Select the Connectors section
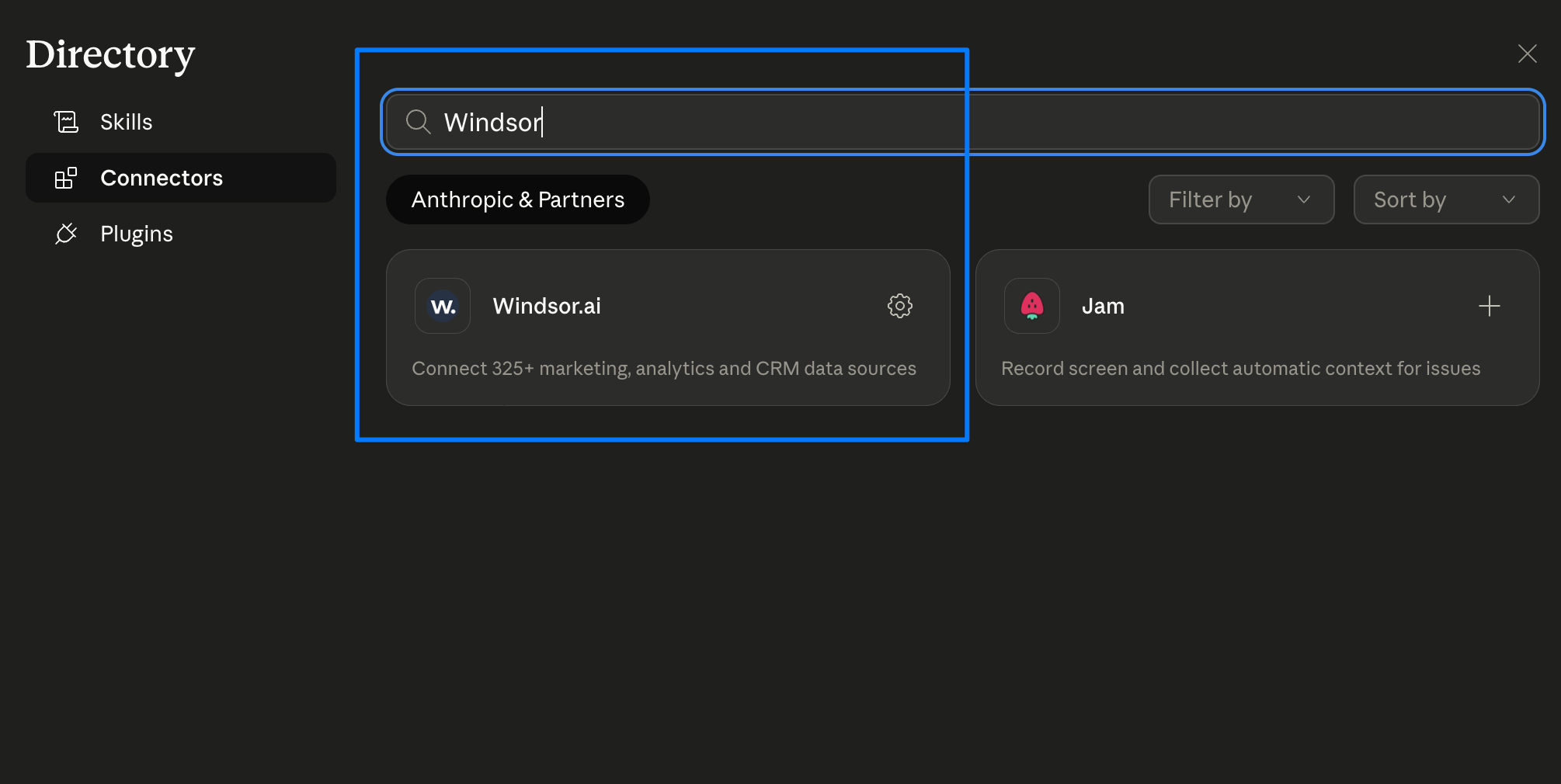 pyautogui.click(x=181, y=178)
